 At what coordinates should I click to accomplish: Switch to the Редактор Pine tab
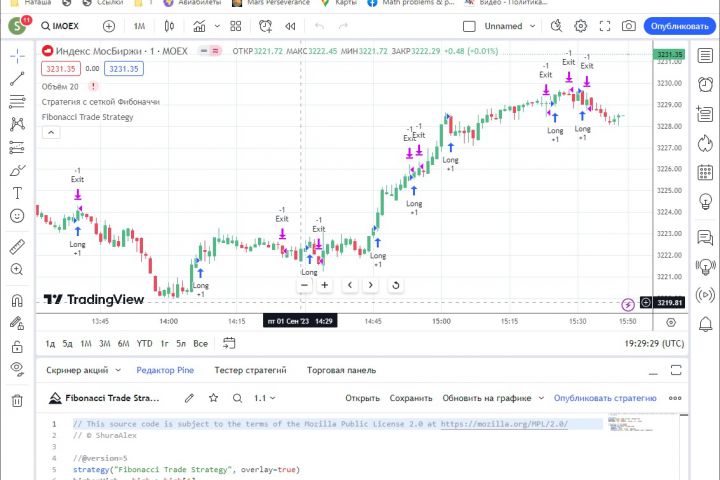165,370
